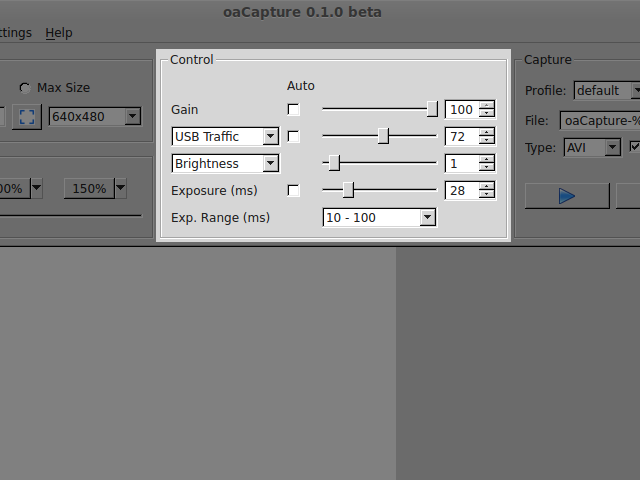The height and width of the screenshot is (480, 640).
Task: Enable Auto checkbox for Exposure (ms)
Action: tap(293, 191)
